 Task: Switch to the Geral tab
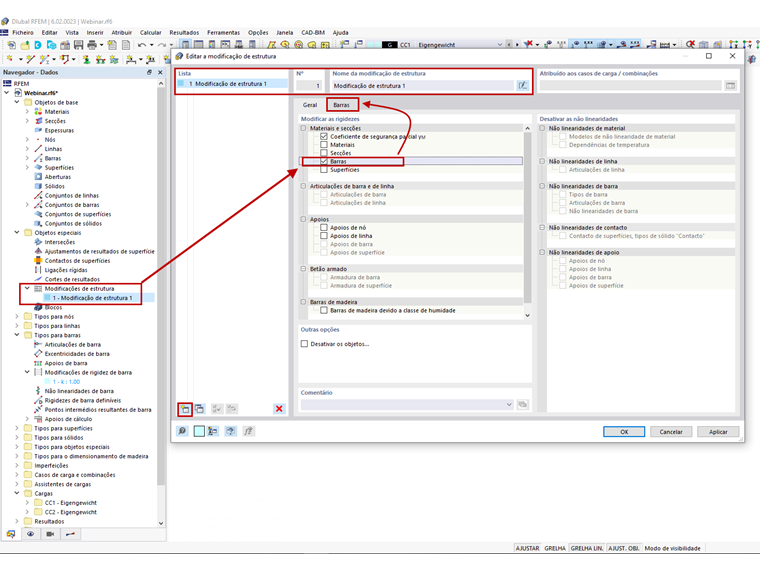(310, 105)
